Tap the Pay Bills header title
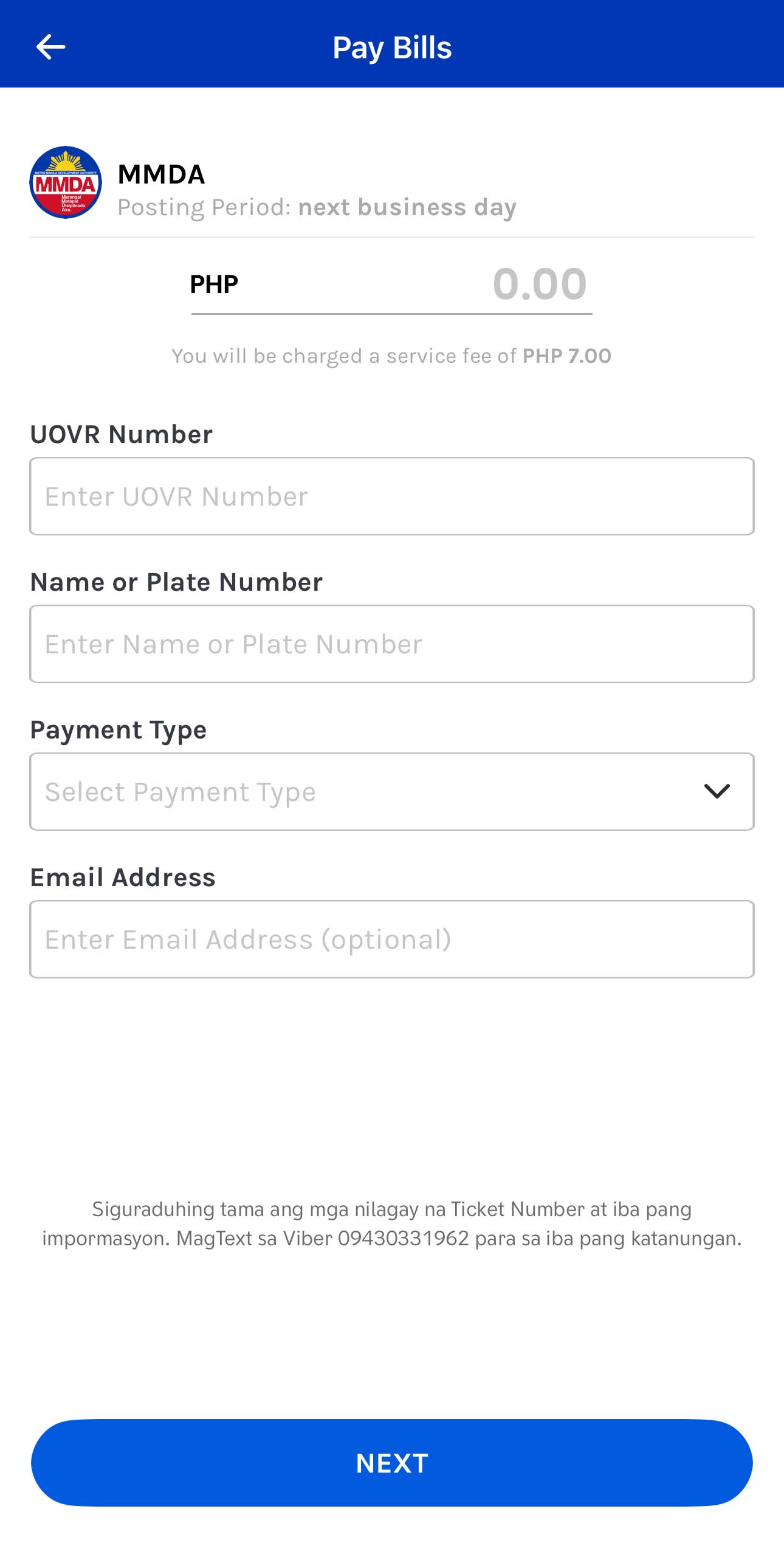This screenshot has height=1568, width=784. click(x=392, y=47)
